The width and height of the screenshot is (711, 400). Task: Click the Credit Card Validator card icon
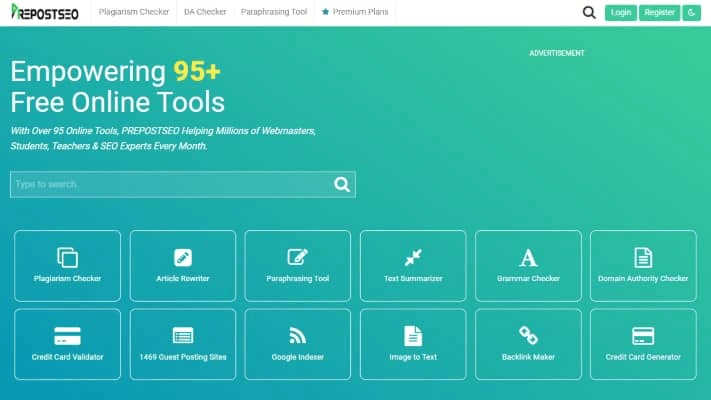coord(68,336)
